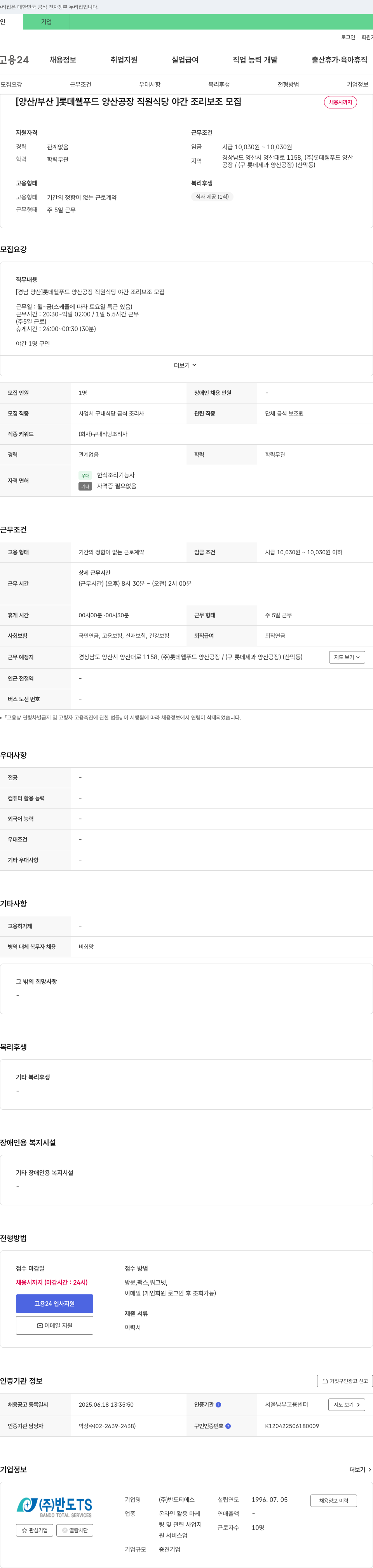Click the red 채용시까지 (마감시간 : 24시) text
The width and height of the screenshot is (373, 1568).
[x=52, y=1282]
